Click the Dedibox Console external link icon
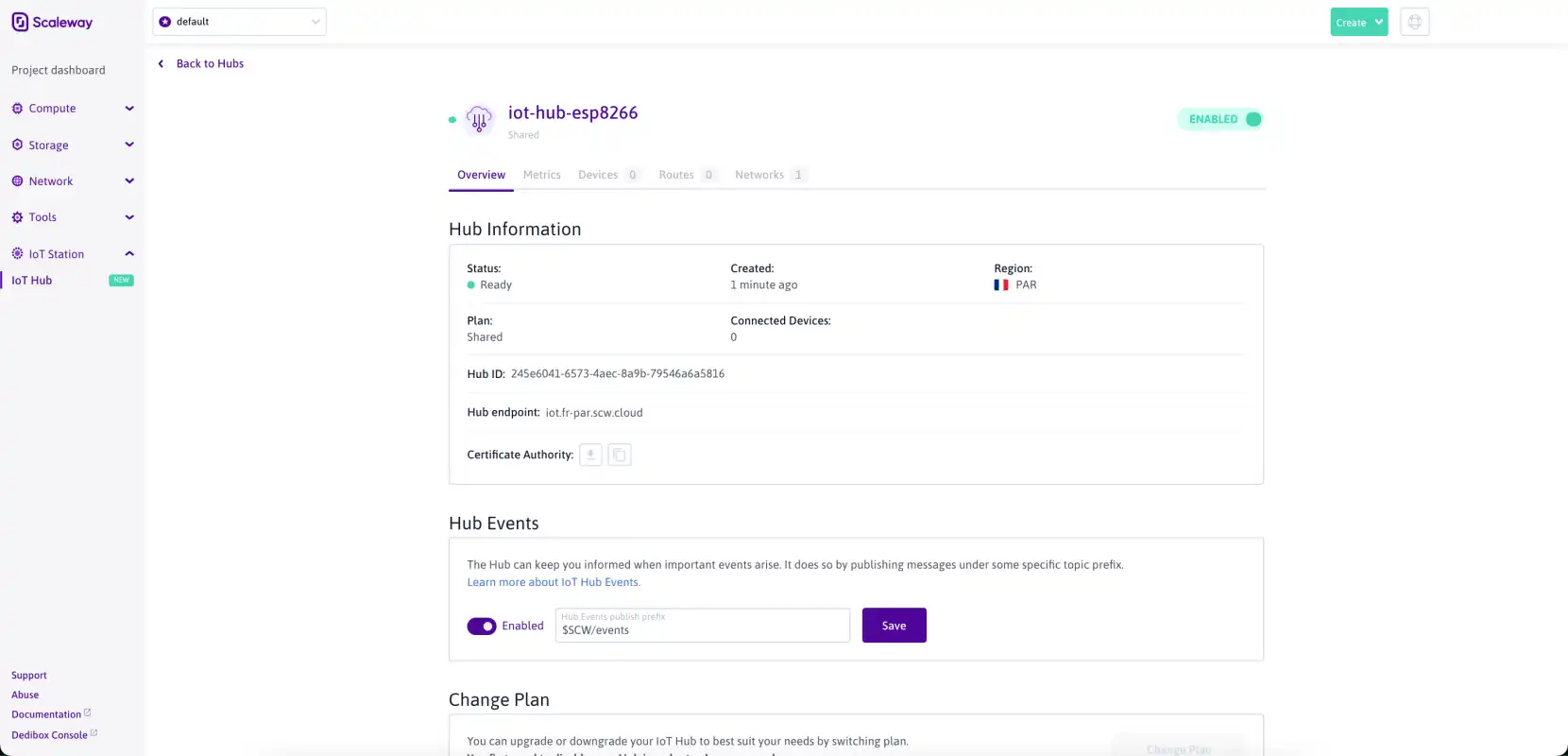 tap(94, 733)
